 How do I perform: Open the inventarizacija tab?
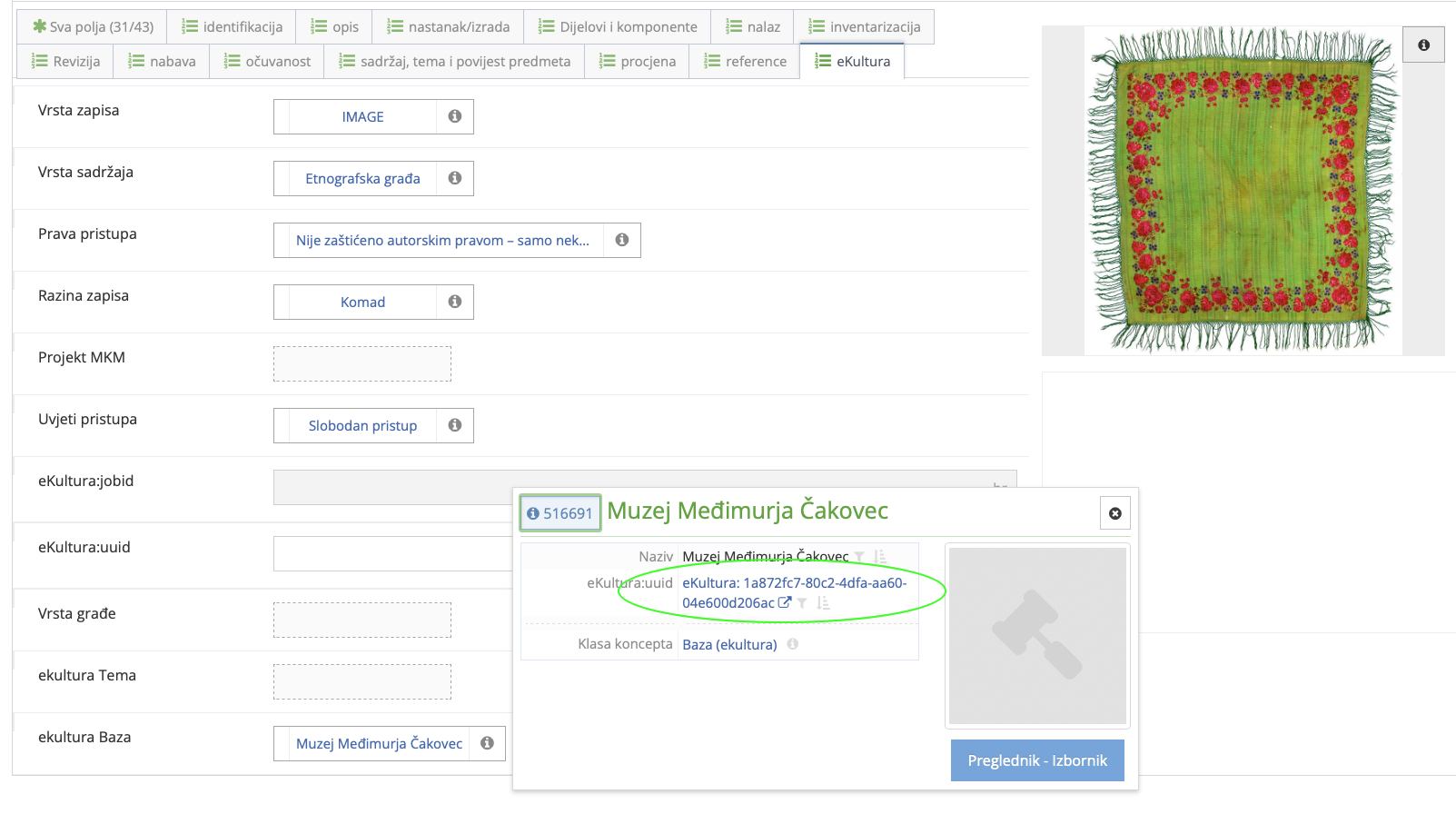tap(864, 26)
